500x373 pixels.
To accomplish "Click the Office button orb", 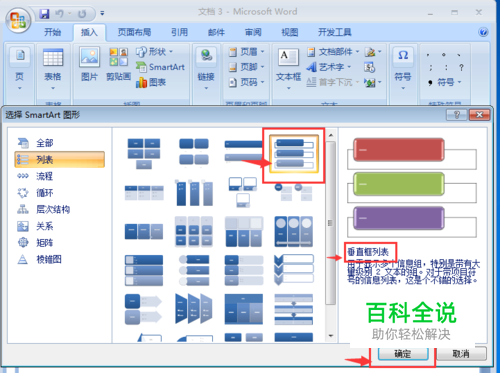I will coord(18,20).
